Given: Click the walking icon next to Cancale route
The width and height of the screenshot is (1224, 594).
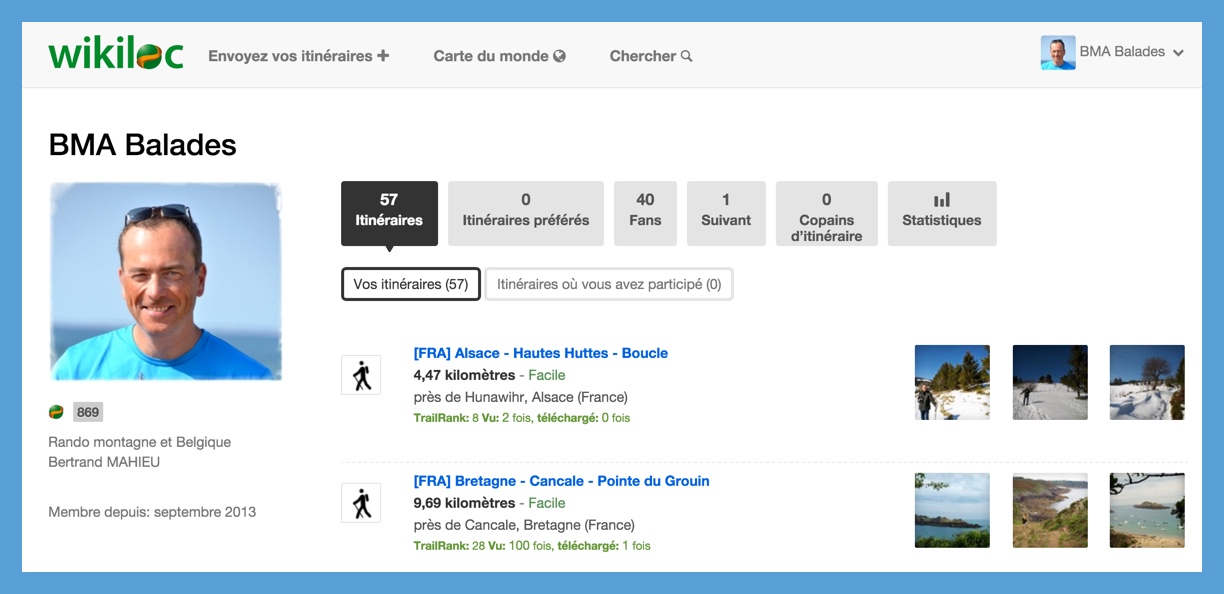Looking at the screenshot, I should coord(360,503).
